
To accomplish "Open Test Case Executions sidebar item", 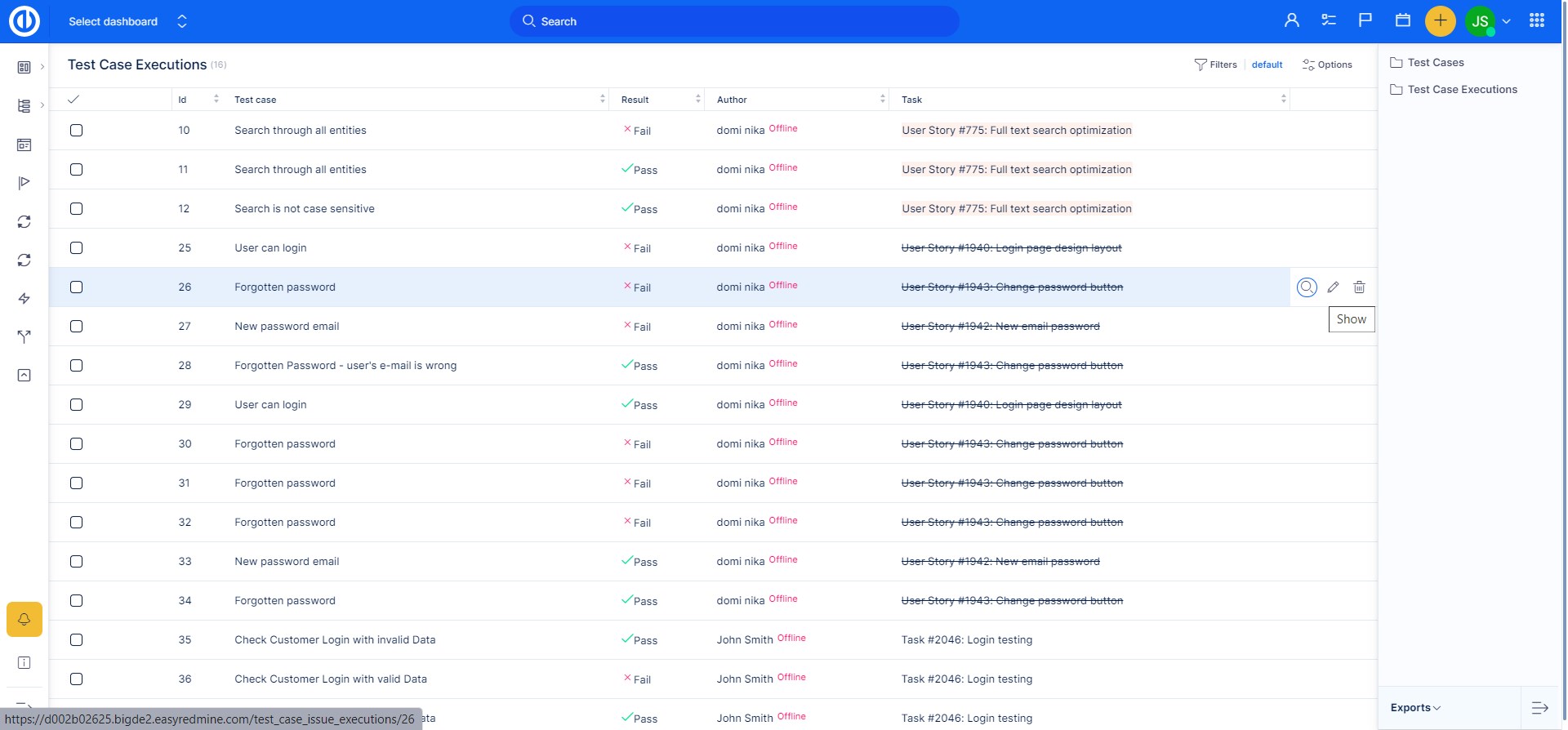I will pos(1462,90).
